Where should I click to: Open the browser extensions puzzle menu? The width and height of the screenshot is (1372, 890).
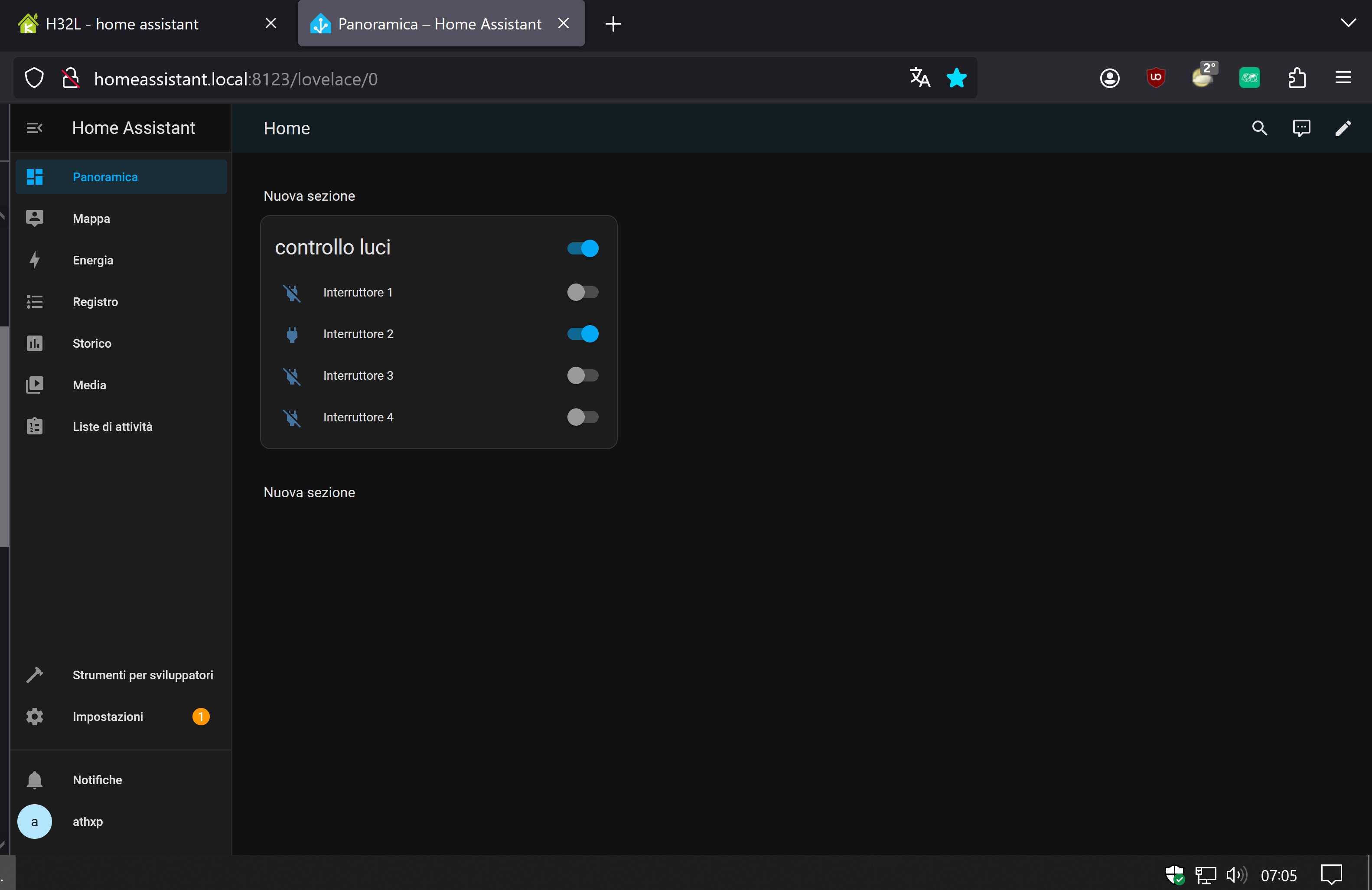pyautogui.click(x=1297, y=78)
